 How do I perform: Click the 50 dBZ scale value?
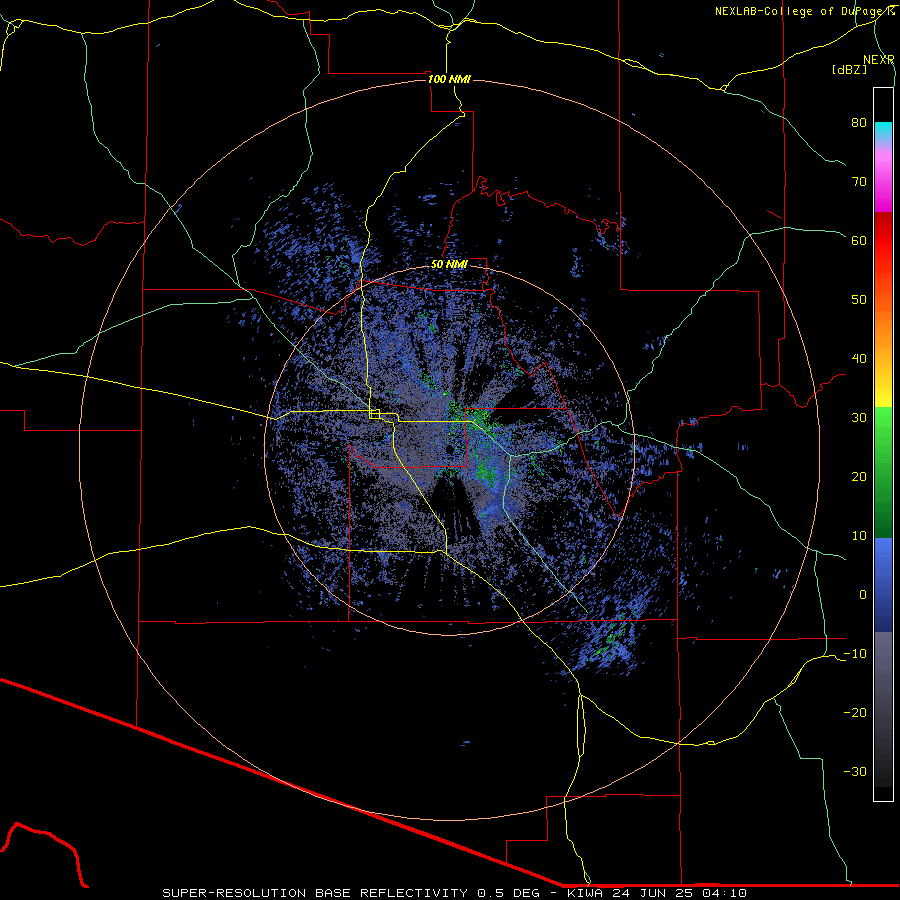pos(859,300)
